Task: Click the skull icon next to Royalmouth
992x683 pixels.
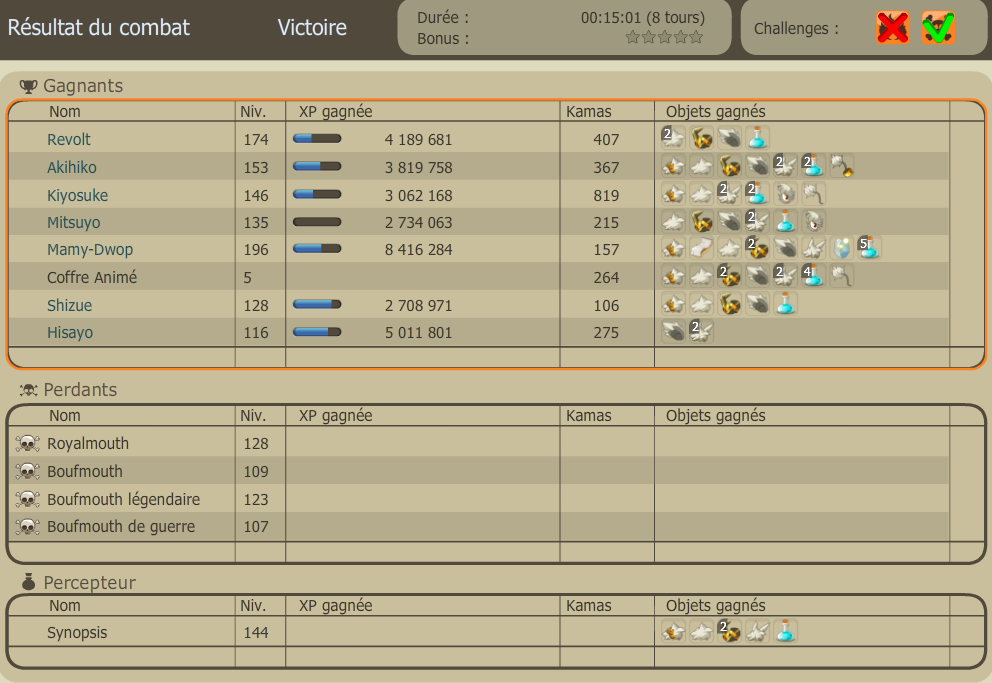Action: tap(28, 444)
